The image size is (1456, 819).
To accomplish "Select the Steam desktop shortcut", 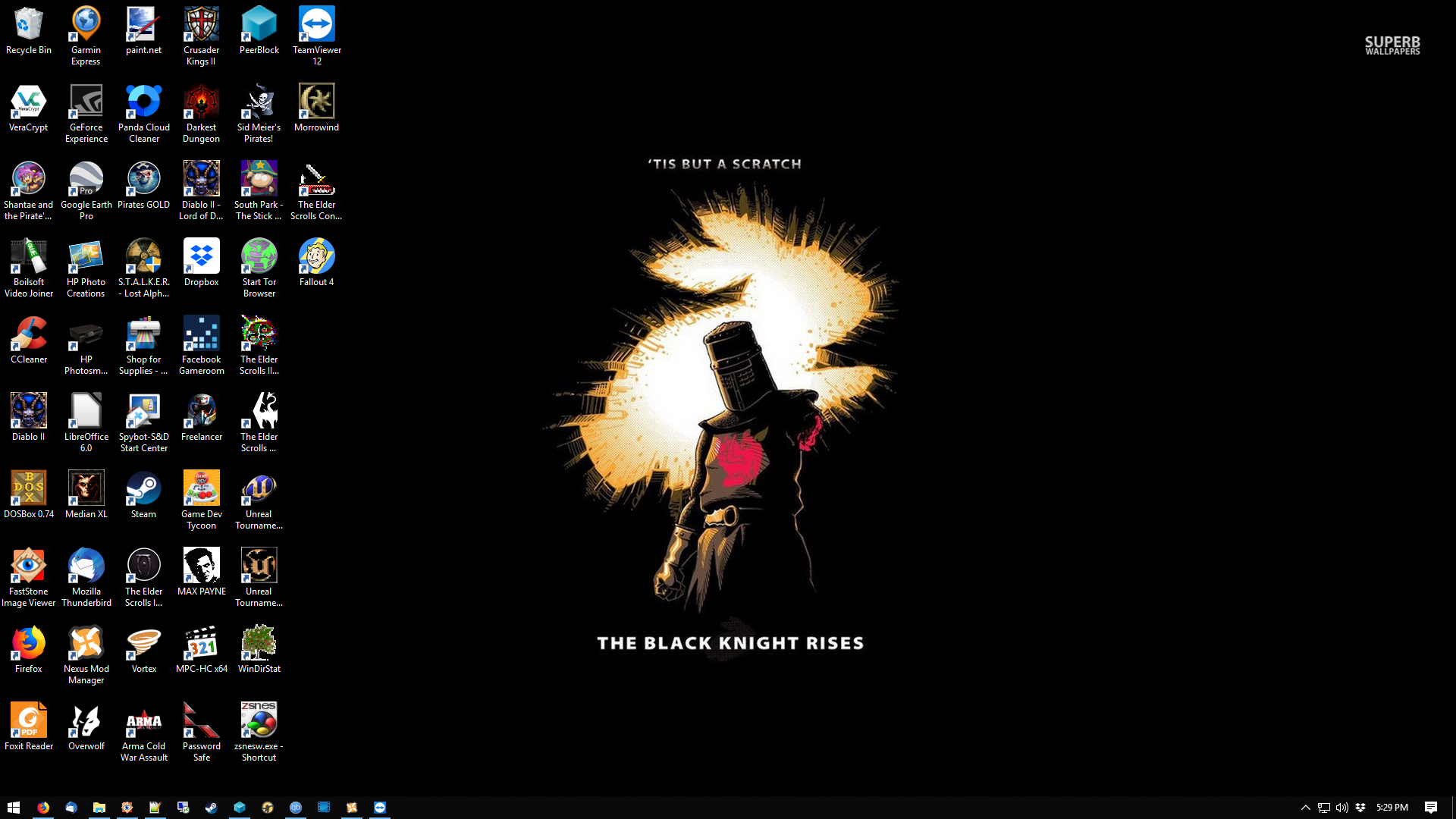I will pos(144,496).
